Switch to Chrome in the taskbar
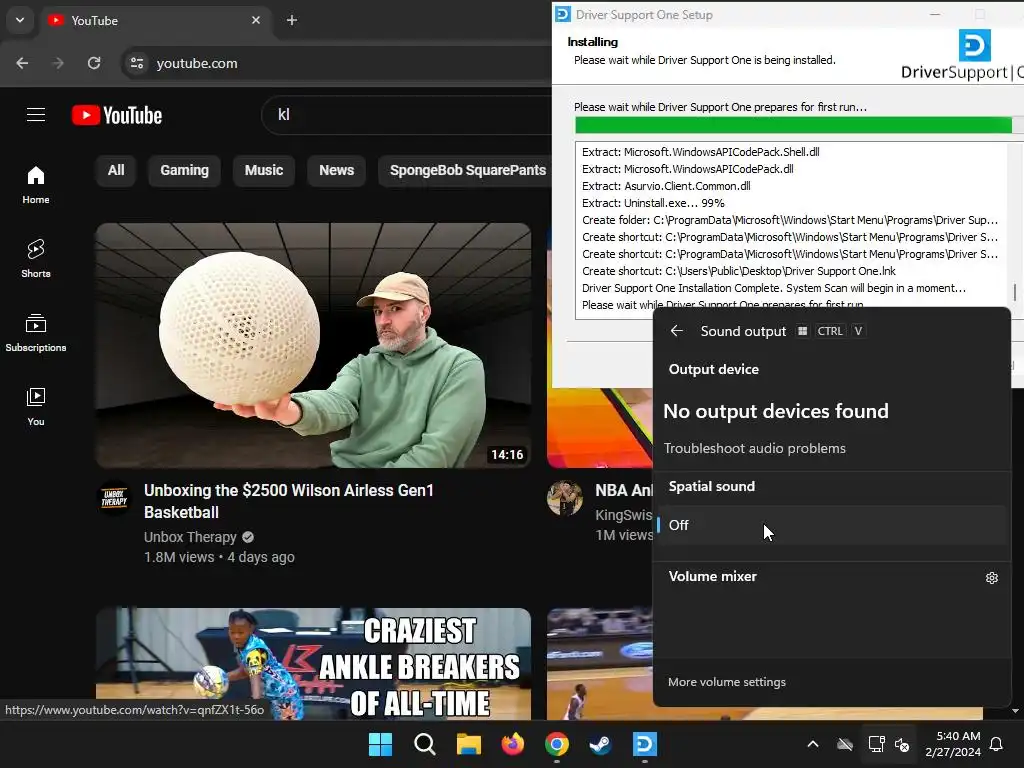The height and width of the screenshot is (768, 1024). [x=556, y=744]
